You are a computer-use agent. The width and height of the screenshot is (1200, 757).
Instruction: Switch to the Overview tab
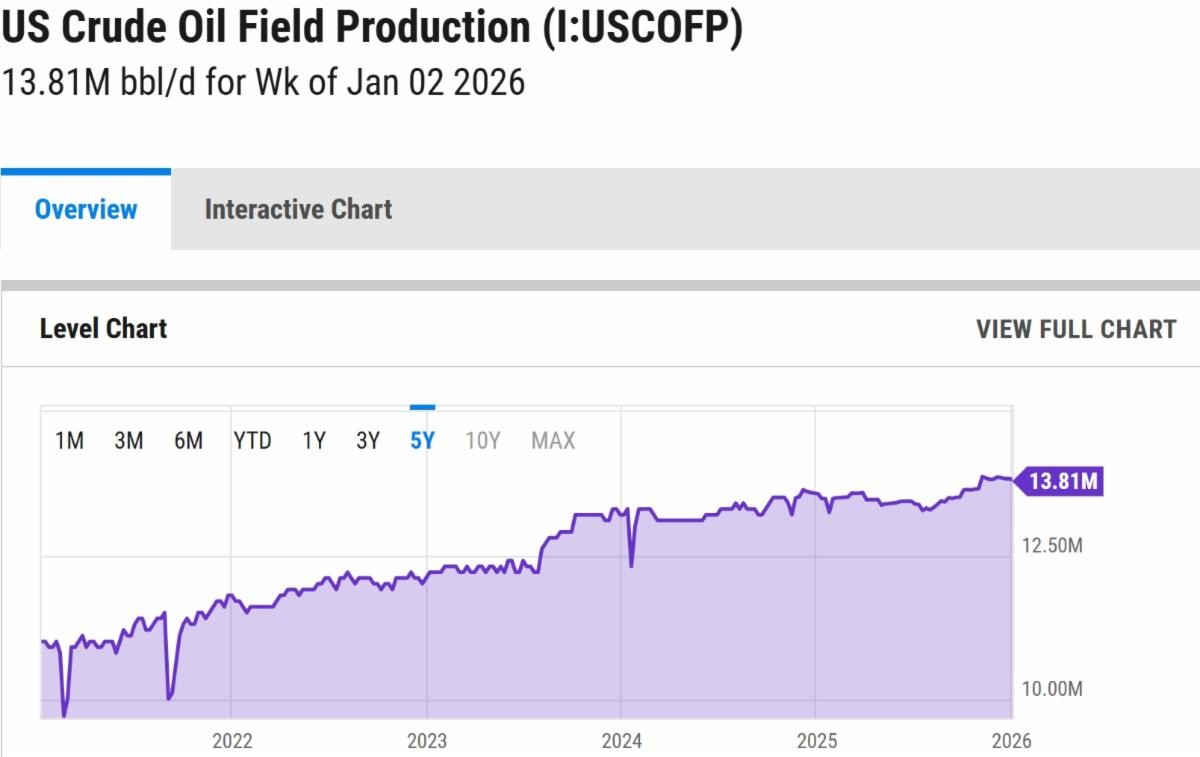coord(86,209)
